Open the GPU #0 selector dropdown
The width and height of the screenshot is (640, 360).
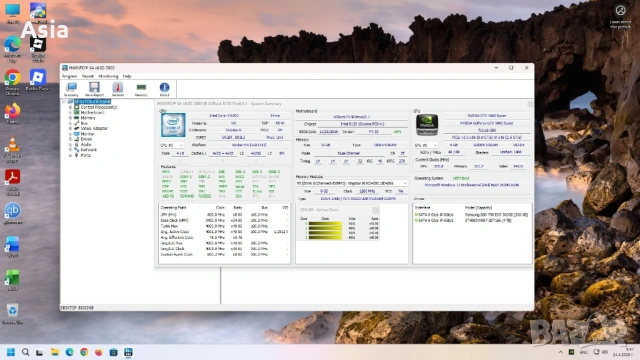[x=426, y=145]
